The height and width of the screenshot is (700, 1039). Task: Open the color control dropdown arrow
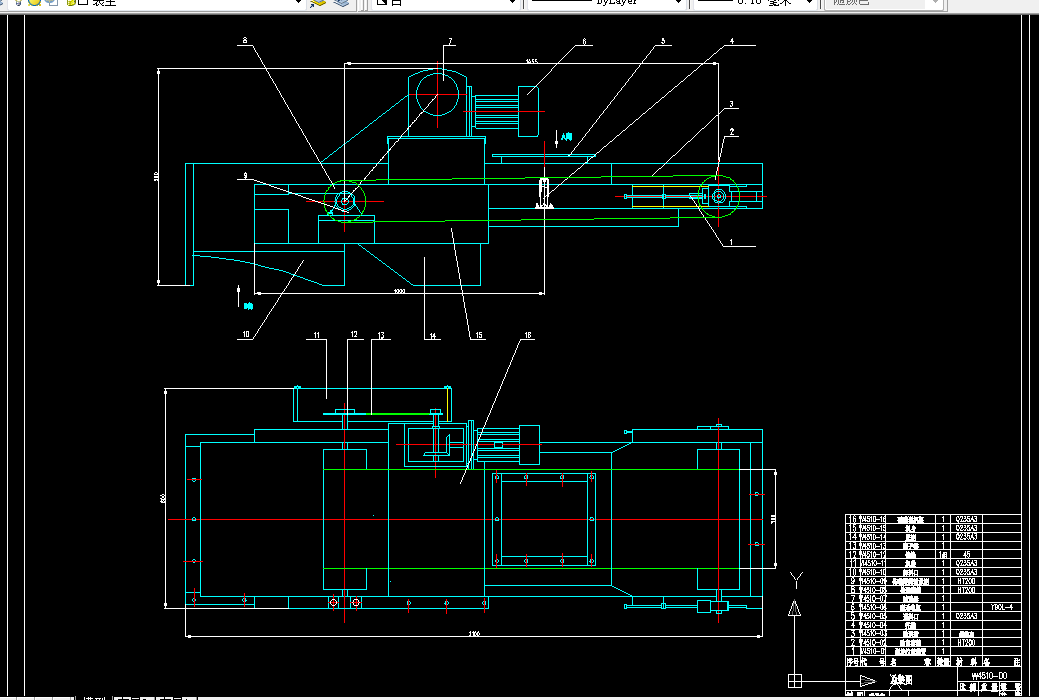[x=934, y=3]
